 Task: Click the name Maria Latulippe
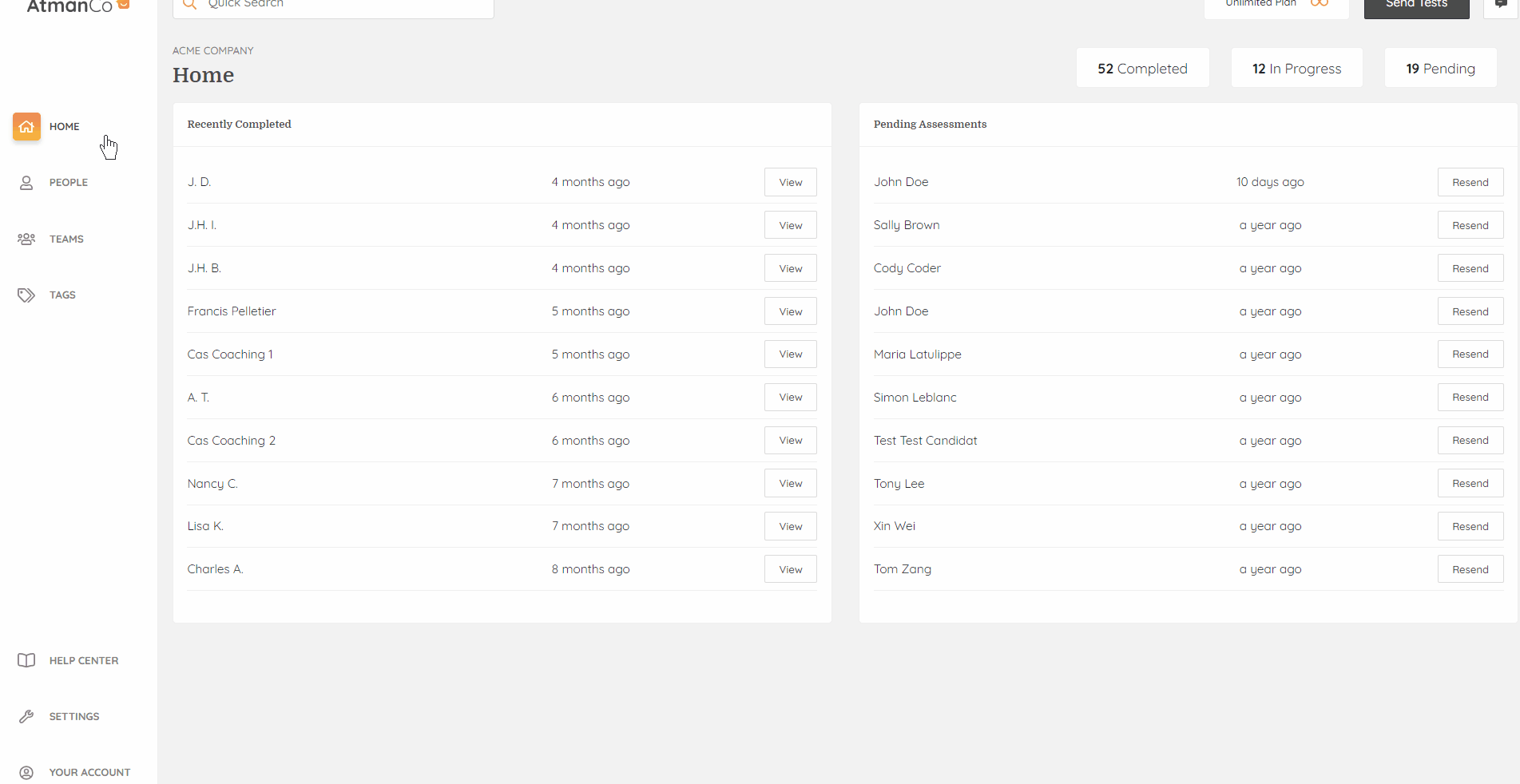tap(918, 354)
